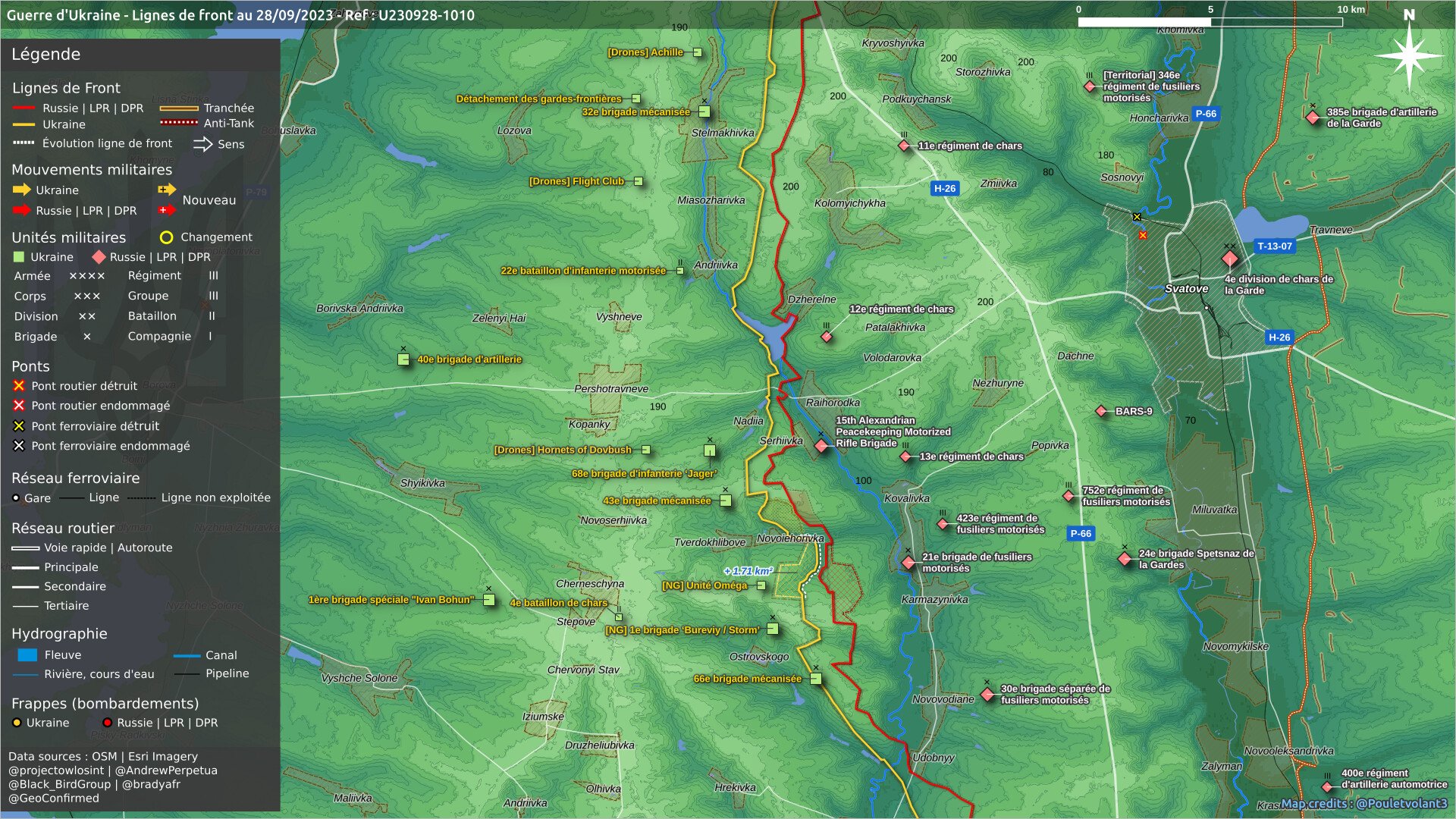Click the Pershotravneve village label

[610, 389]
